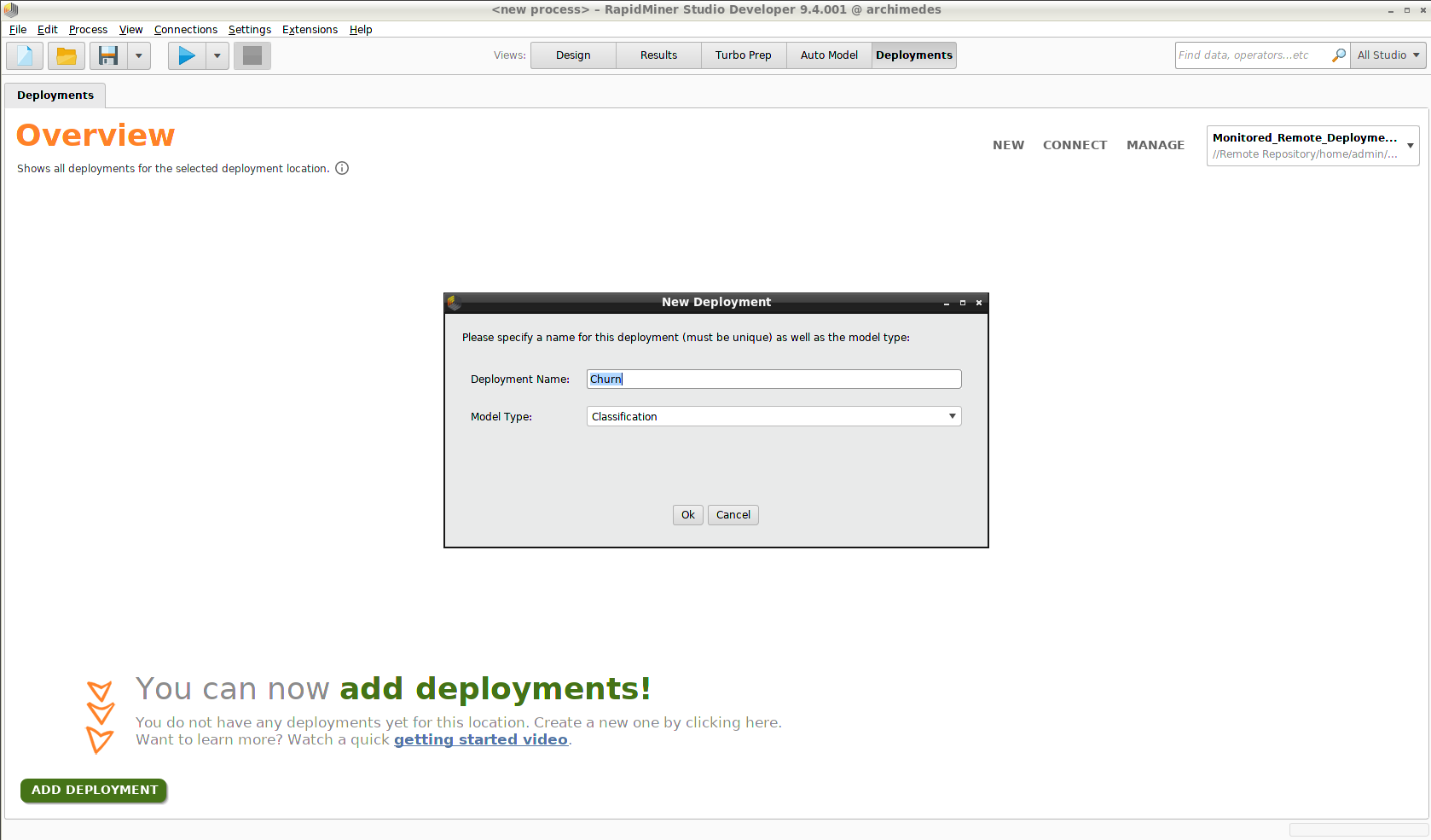Click into the Deployment Name field
The width and height of the screenshot is (1431, 840).
click(x=774, y=379)
